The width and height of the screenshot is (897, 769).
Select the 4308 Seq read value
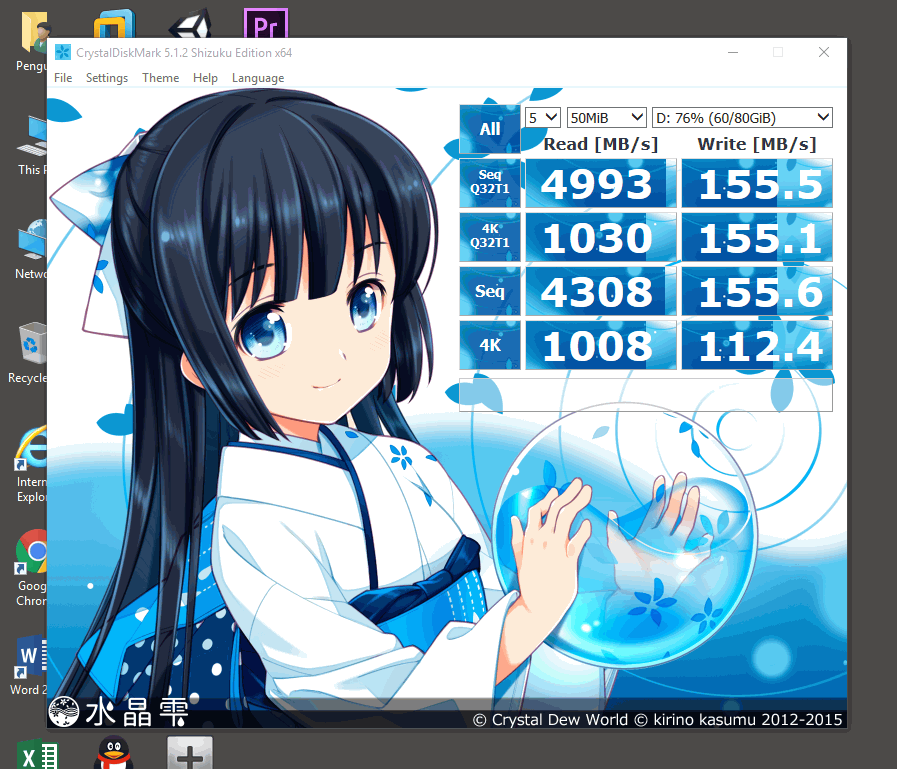click(x=601, y=291)
